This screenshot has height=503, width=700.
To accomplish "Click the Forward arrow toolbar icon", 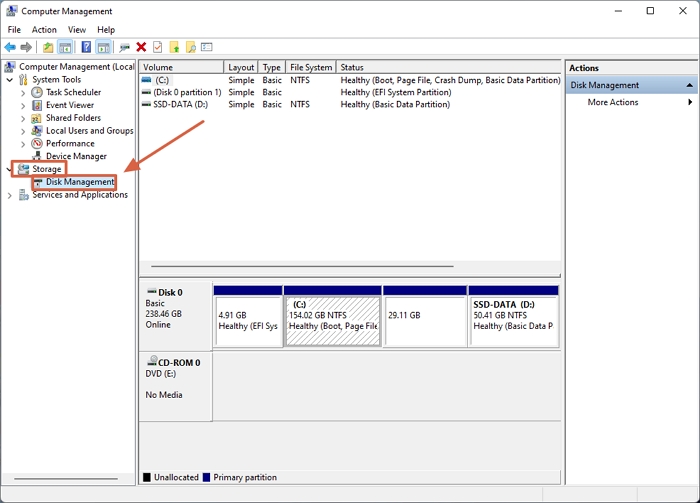I will pos(26,47).
